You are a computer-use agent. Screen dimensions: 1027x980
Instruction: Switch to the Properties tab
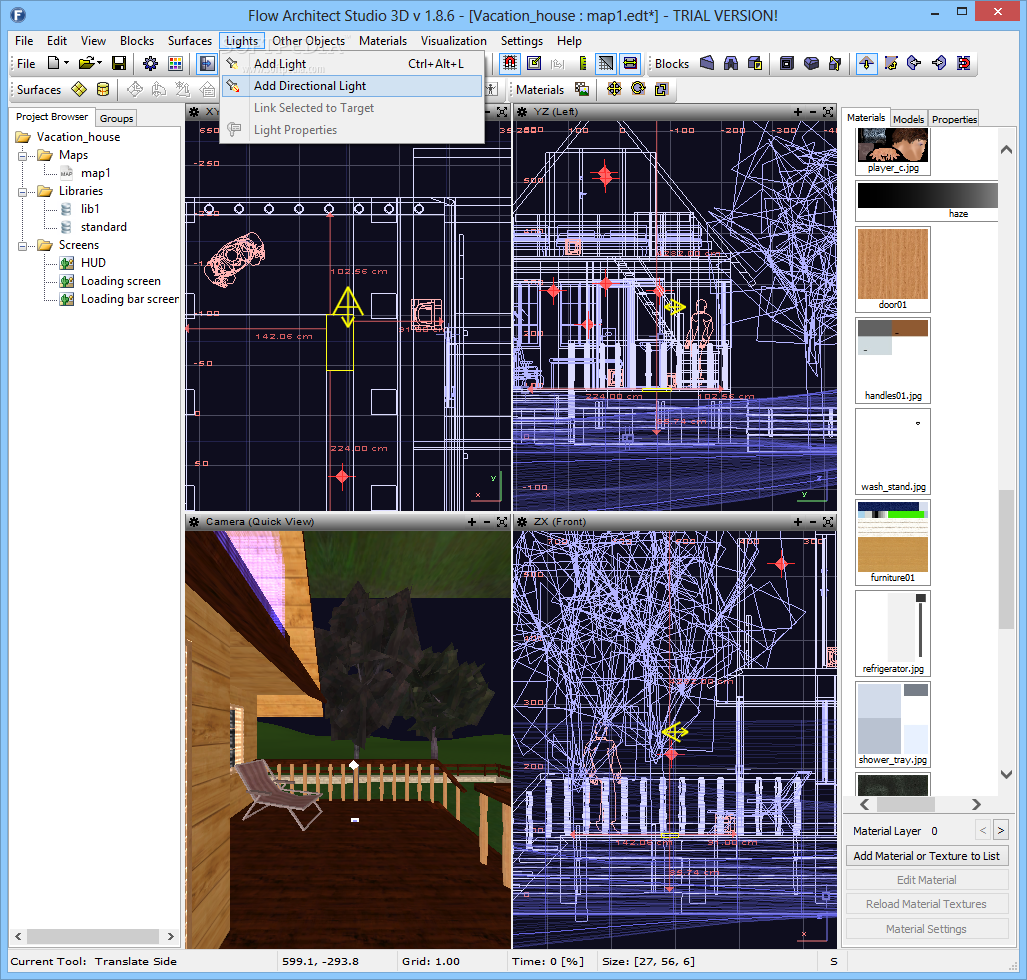point(954,119)
